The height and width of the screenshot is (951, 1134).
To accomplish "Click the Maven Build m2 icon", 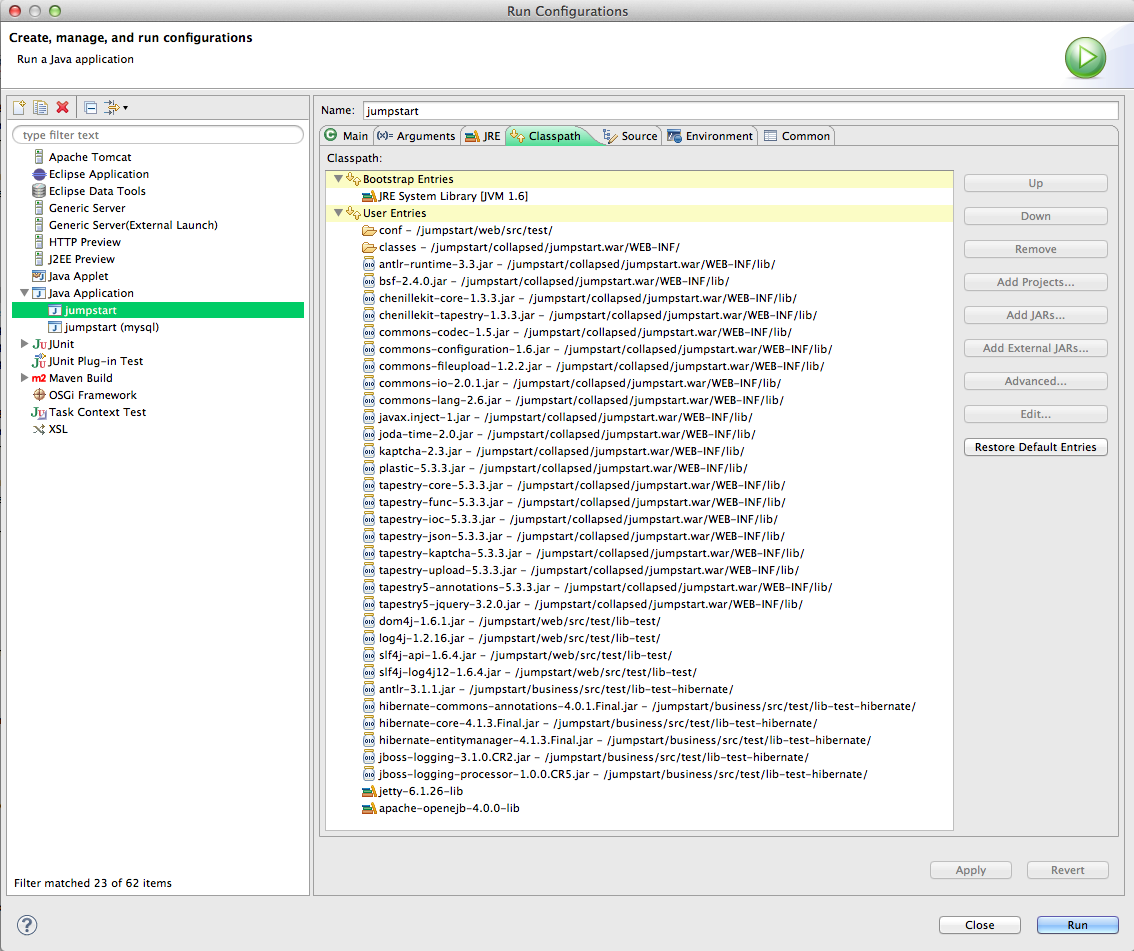I will [x=39, y=378].
